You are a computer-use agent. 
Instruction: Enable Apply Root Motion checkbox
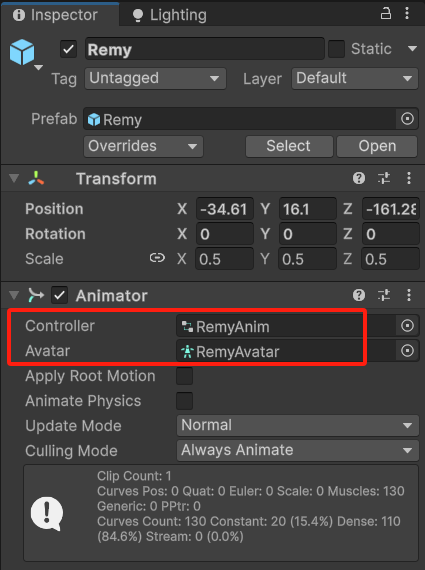click(184, 376)
